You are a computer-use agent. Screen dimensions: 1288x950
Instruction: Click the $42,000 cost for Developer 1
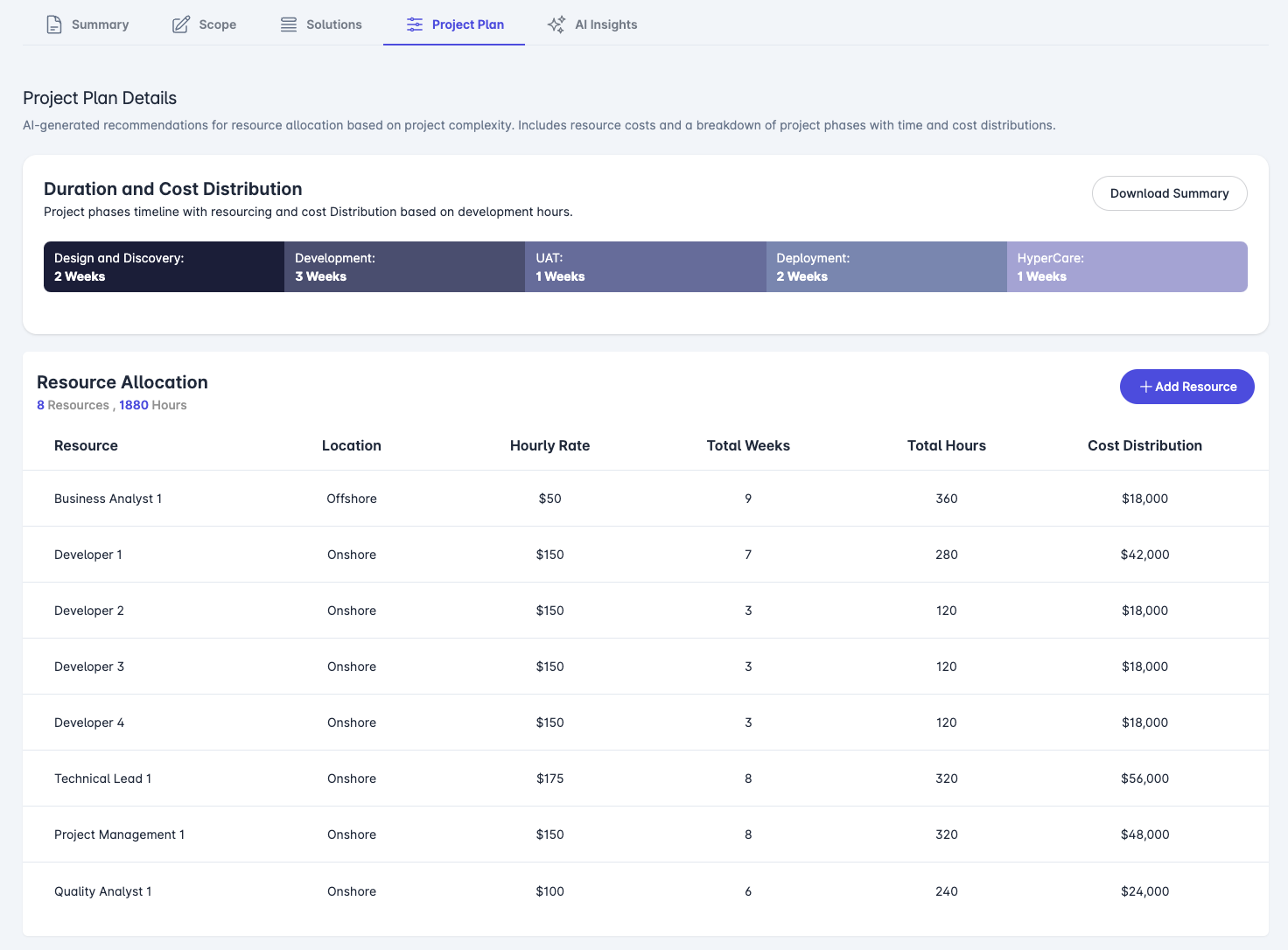pyautogui.click(x=1144, y=555)
